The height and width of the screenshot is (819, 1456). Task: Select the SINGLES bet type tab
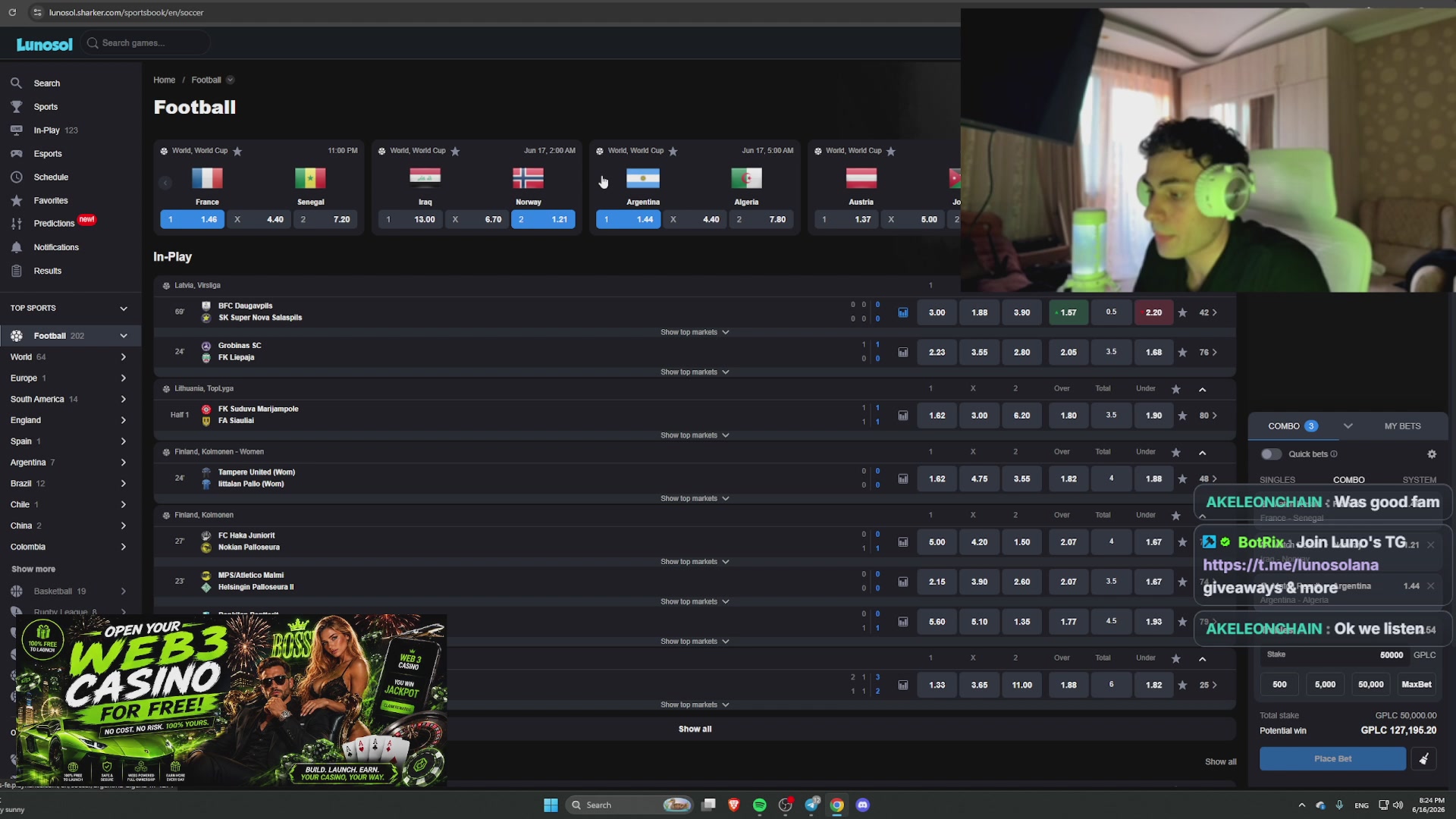(1277, 480)
